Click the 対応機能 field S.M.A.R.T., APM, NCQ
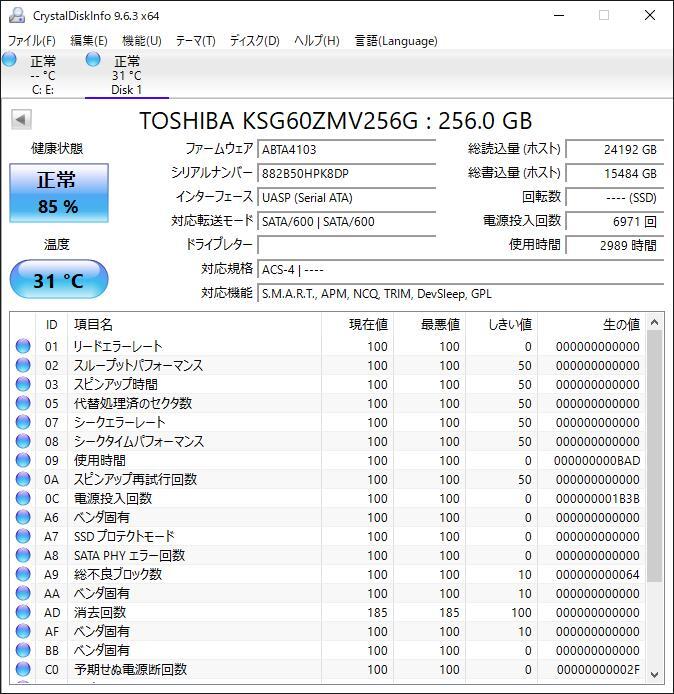 460,294
